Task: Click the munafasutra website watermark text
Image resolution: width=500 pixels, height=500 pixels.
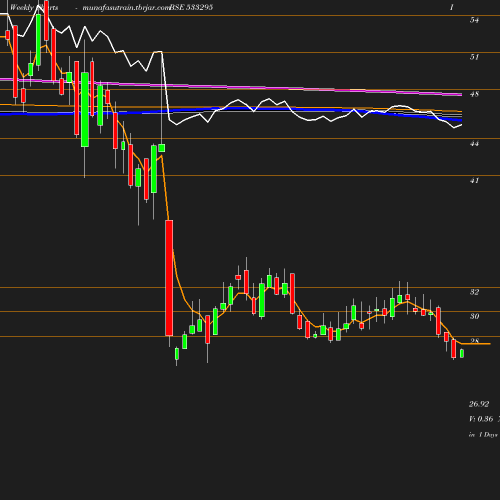Action: [126, 8]
